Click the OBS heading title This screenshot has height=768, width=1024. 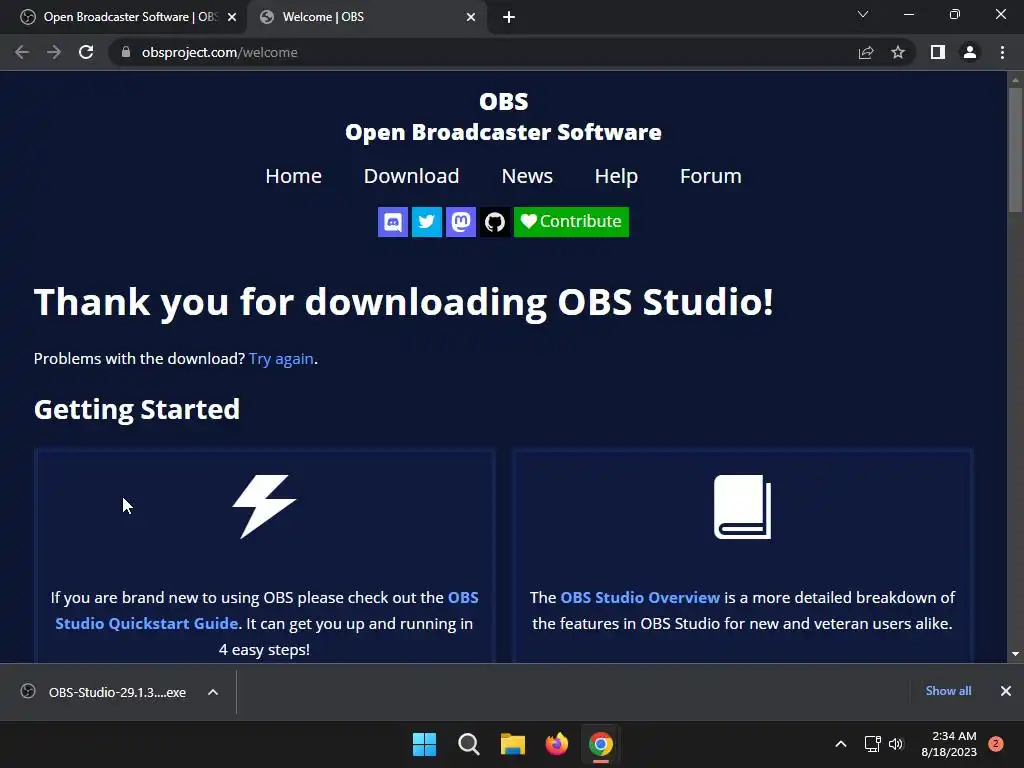point(504,102)
